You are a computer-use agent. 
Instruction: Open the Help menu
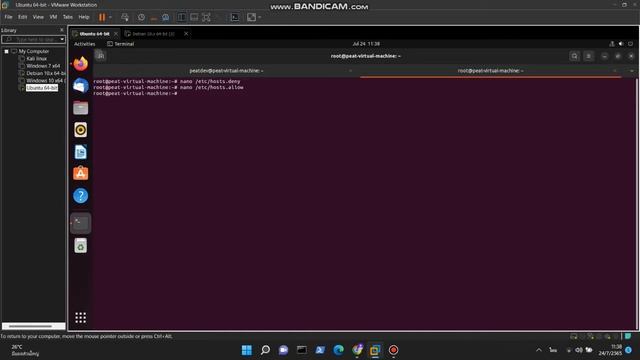(x=84, y=17)
